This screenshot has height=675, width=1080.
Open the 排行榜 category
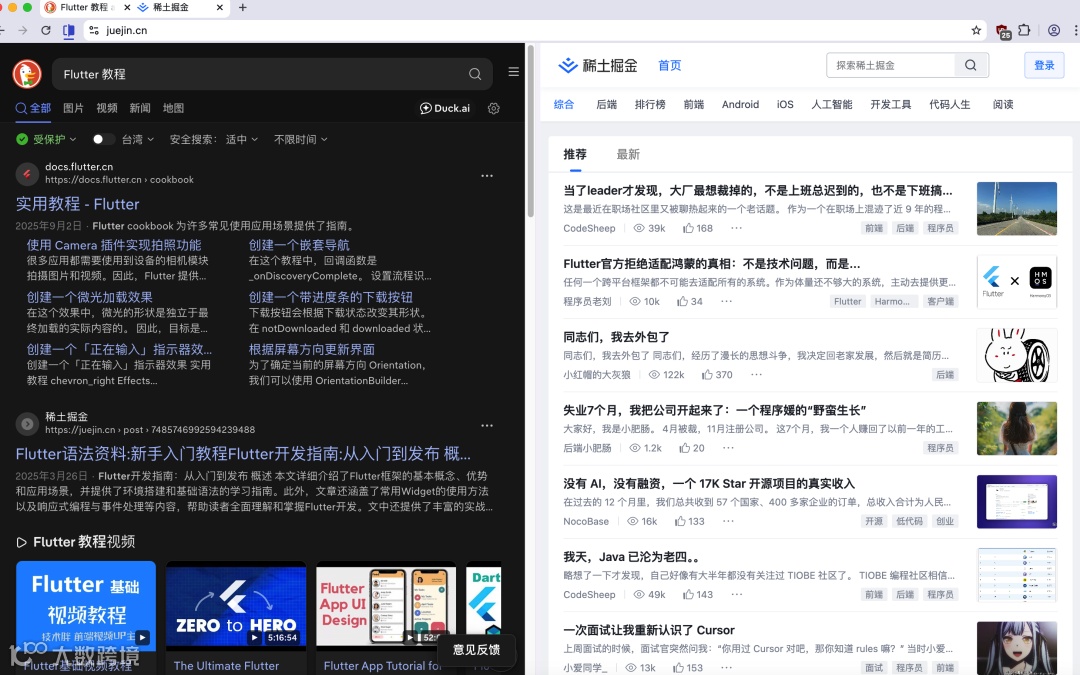tap(650, 105)
